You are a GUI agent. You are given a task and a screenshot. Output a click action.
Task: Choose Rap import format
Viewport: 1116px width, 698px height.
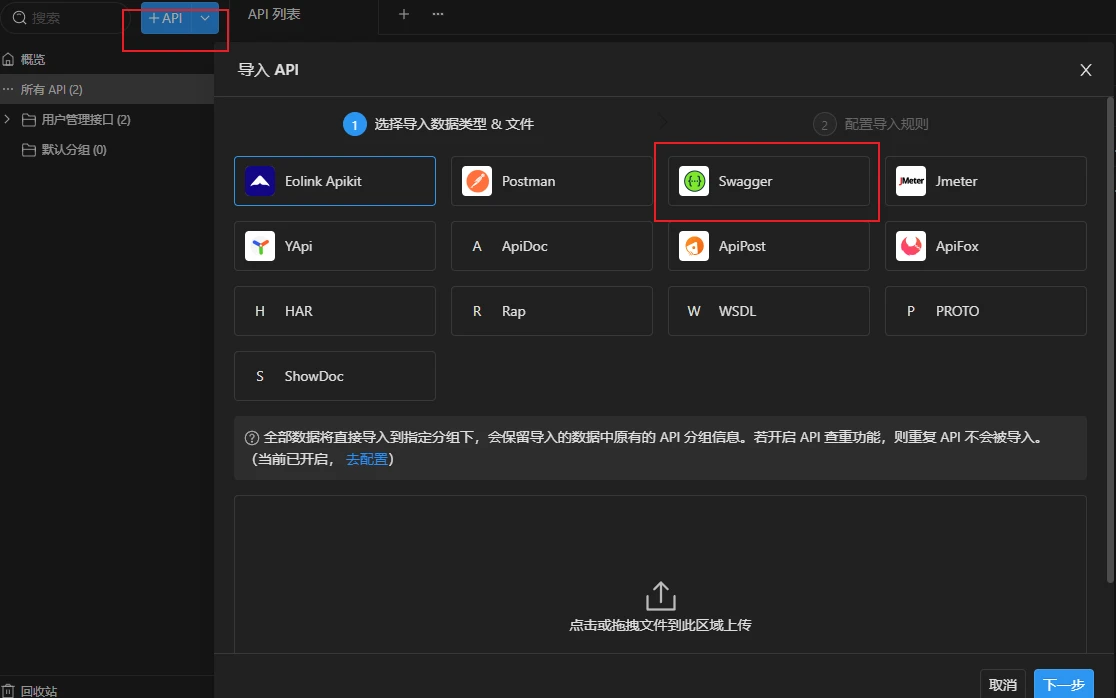click(x=552, y=311)
